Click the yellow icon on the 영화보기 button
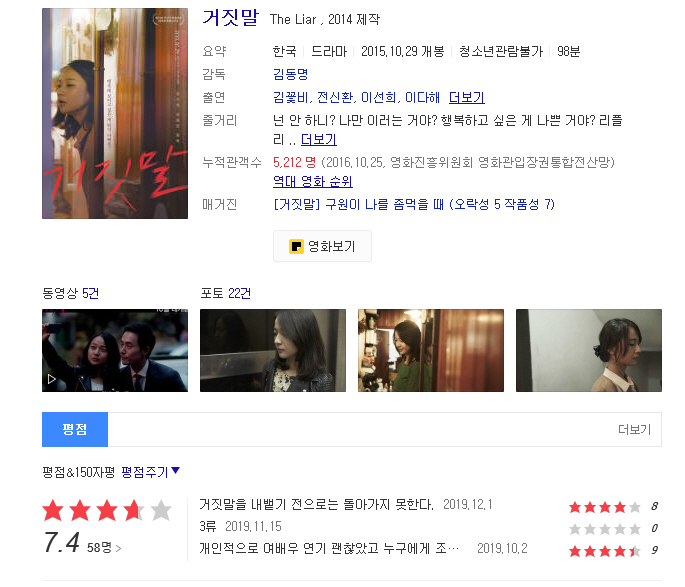 coord(296,246)
